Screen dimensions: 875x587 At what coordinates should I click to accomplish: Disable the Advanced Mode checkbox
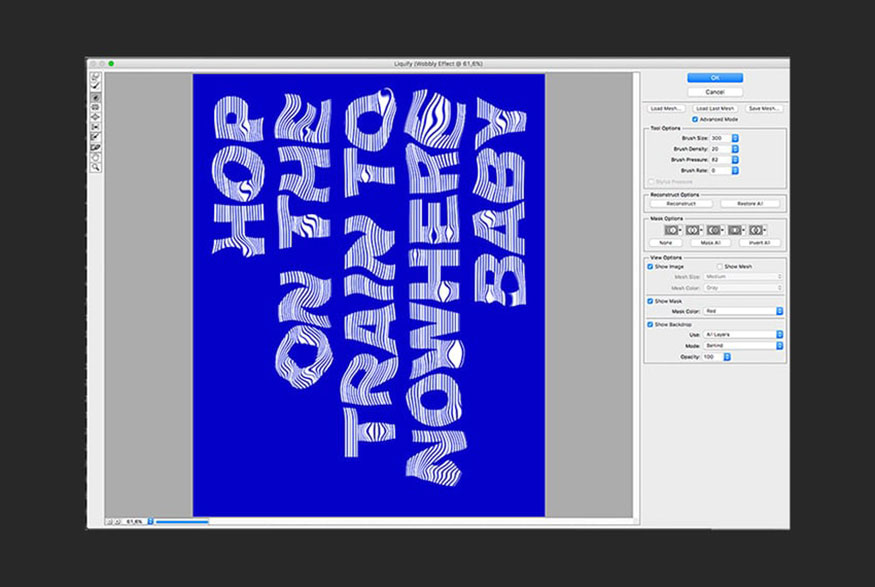[695, 119]
